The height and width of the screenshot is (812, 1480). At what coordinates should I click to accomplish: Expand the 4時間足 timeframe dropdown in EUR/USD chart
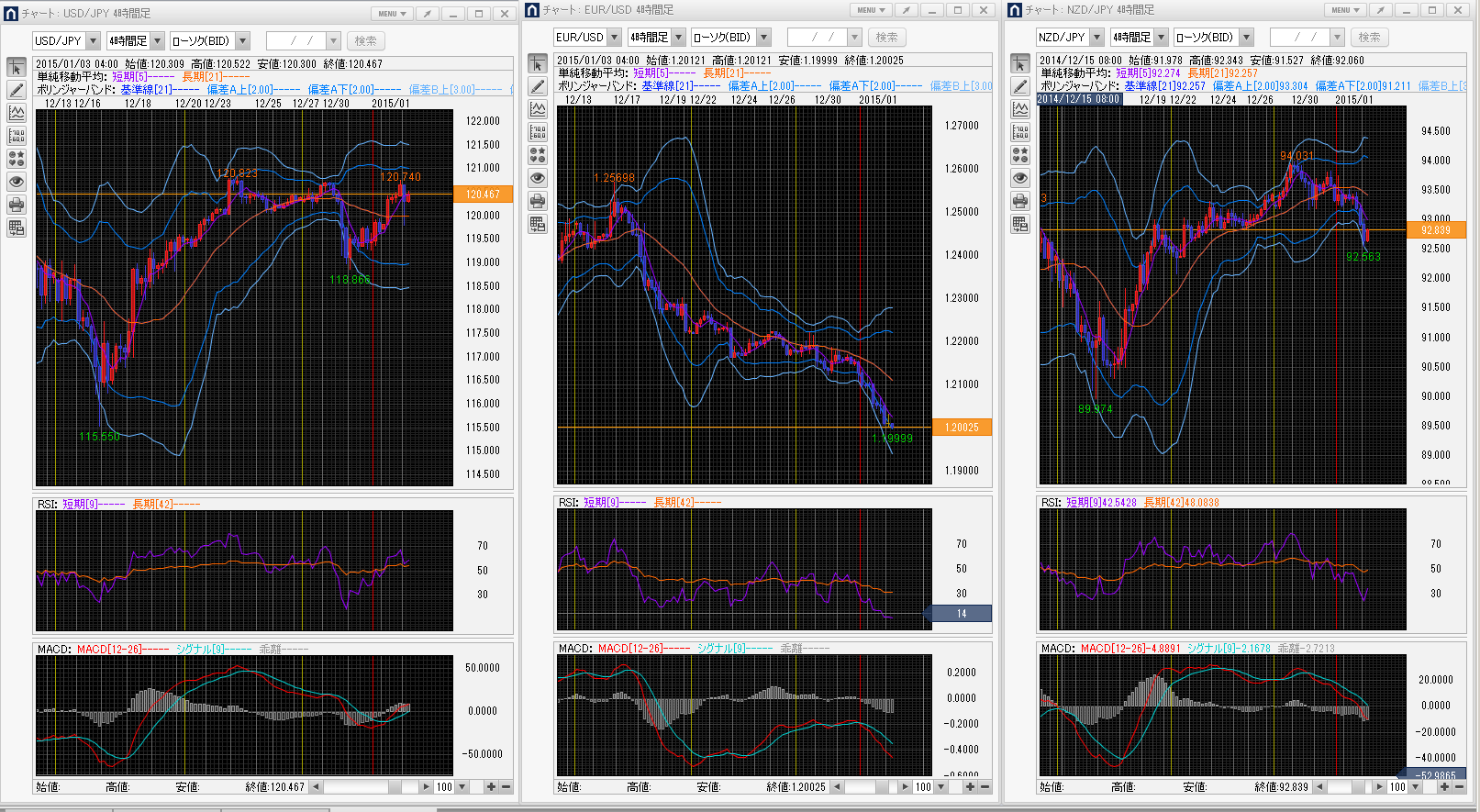pyautogui.click(x=679, y=38)
